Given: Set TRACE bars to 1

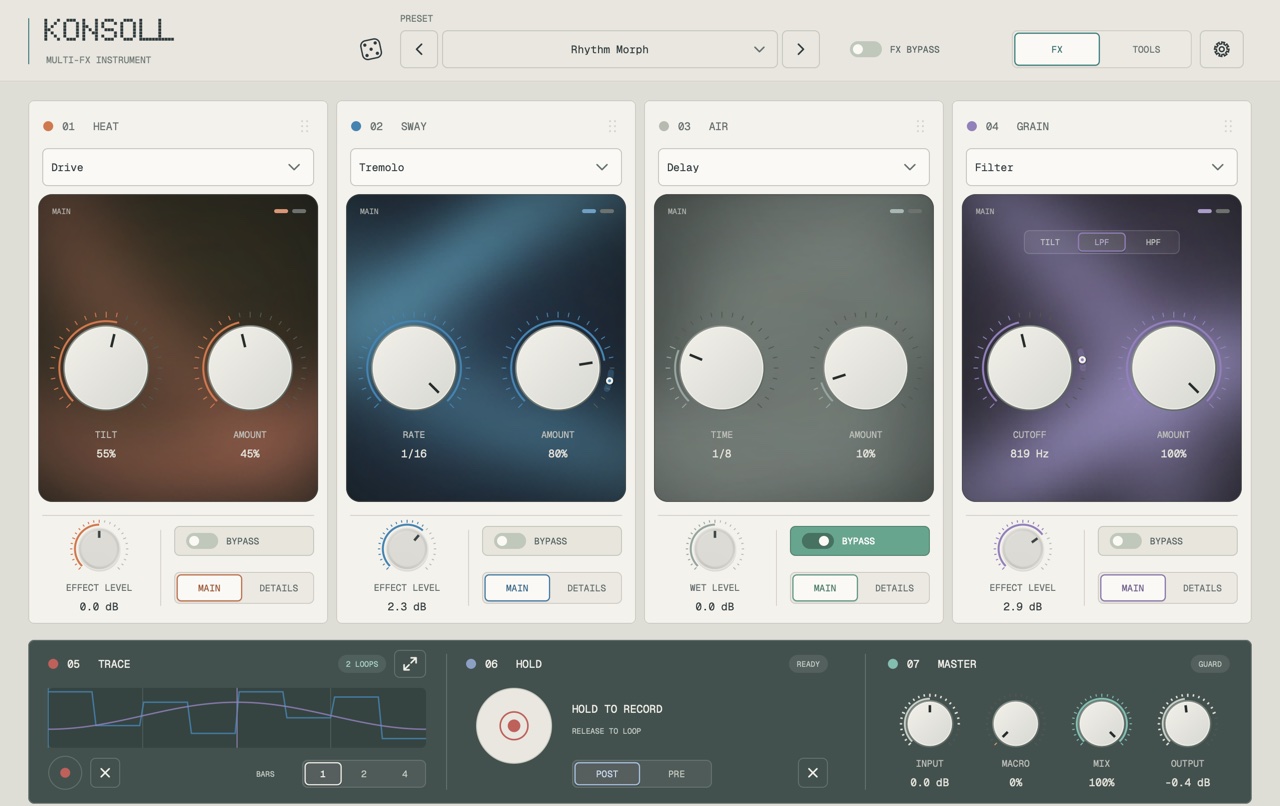Looking at the screenshot, I should [x=323, y=774].
